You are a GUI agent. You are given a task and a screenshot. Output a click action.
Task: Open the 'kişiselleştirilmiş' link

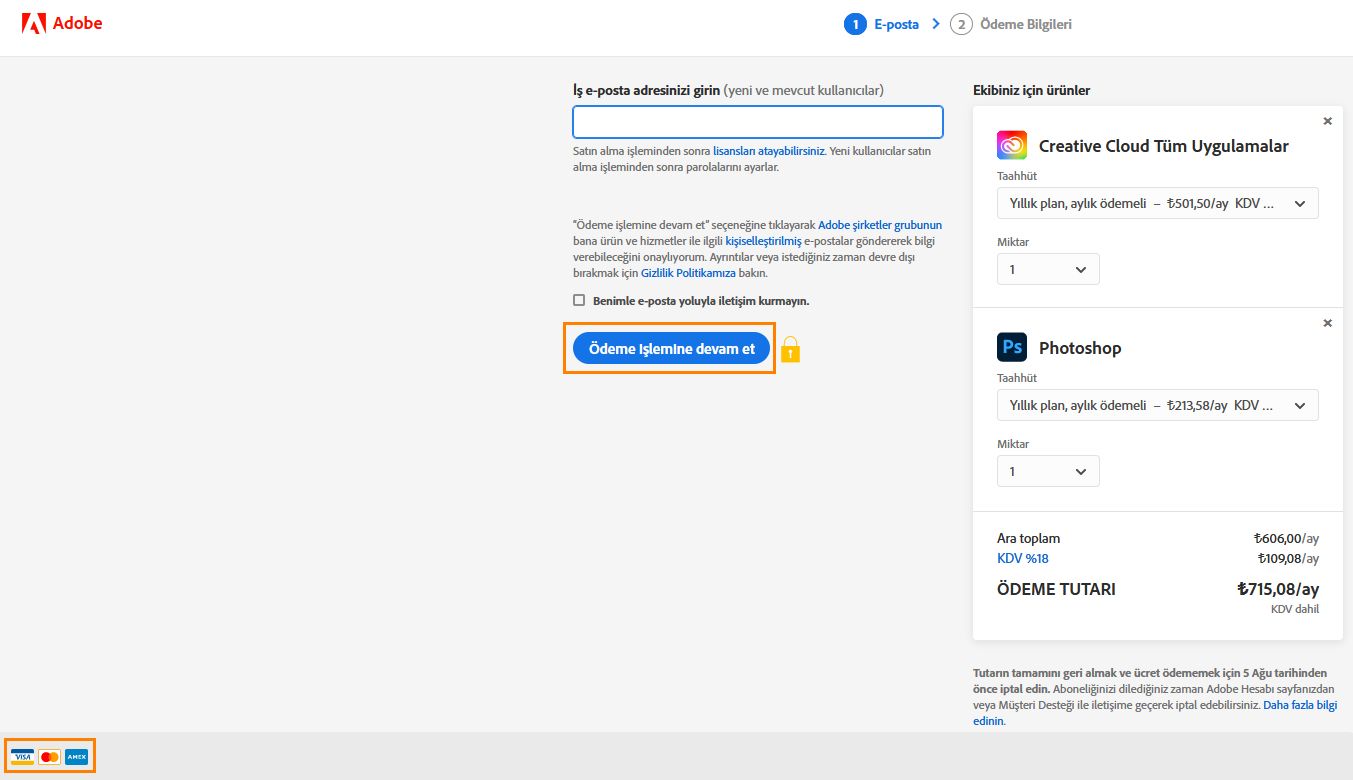coord(763,241)
